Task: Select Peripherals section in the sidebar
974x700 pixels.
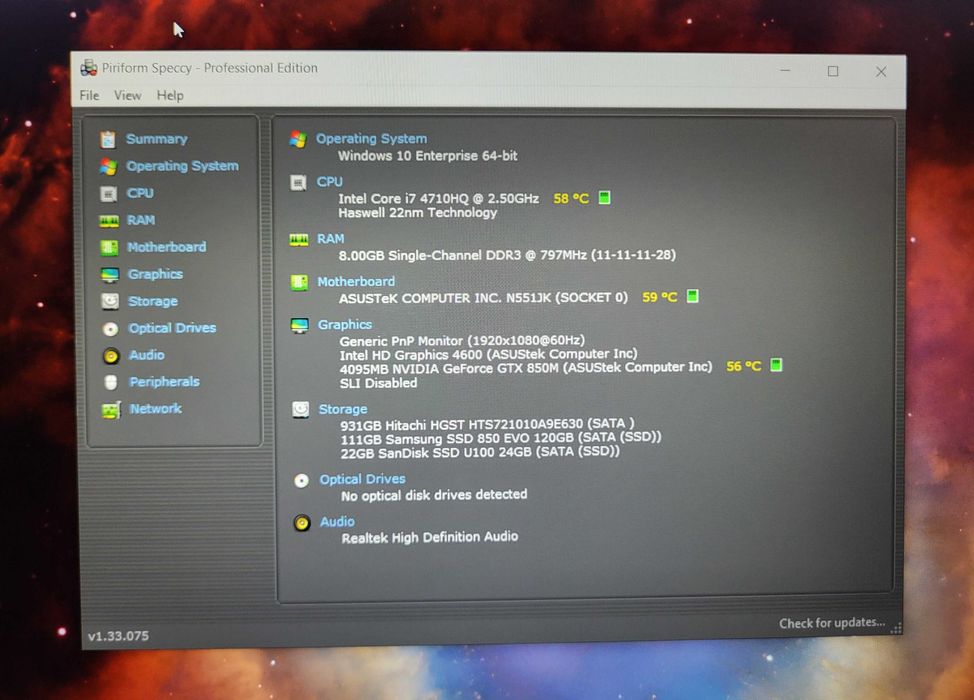Action: [x=164, y=382]
